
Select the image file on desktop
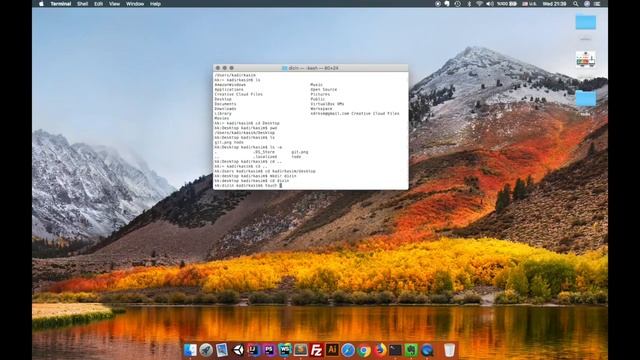click(x=586, y=60)
